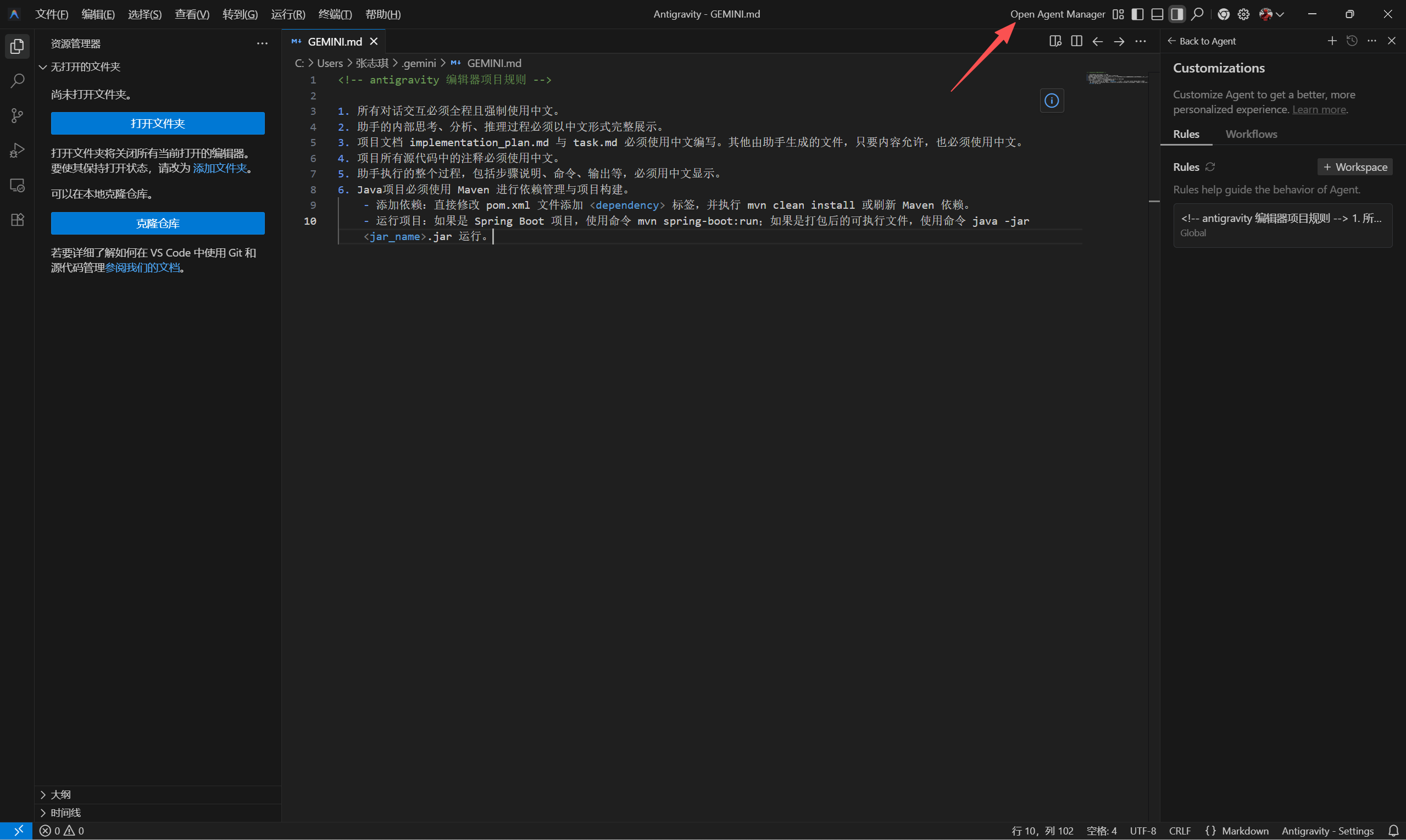Open the Source Control view
The image size is (1406, 840).
click(17, 115)
